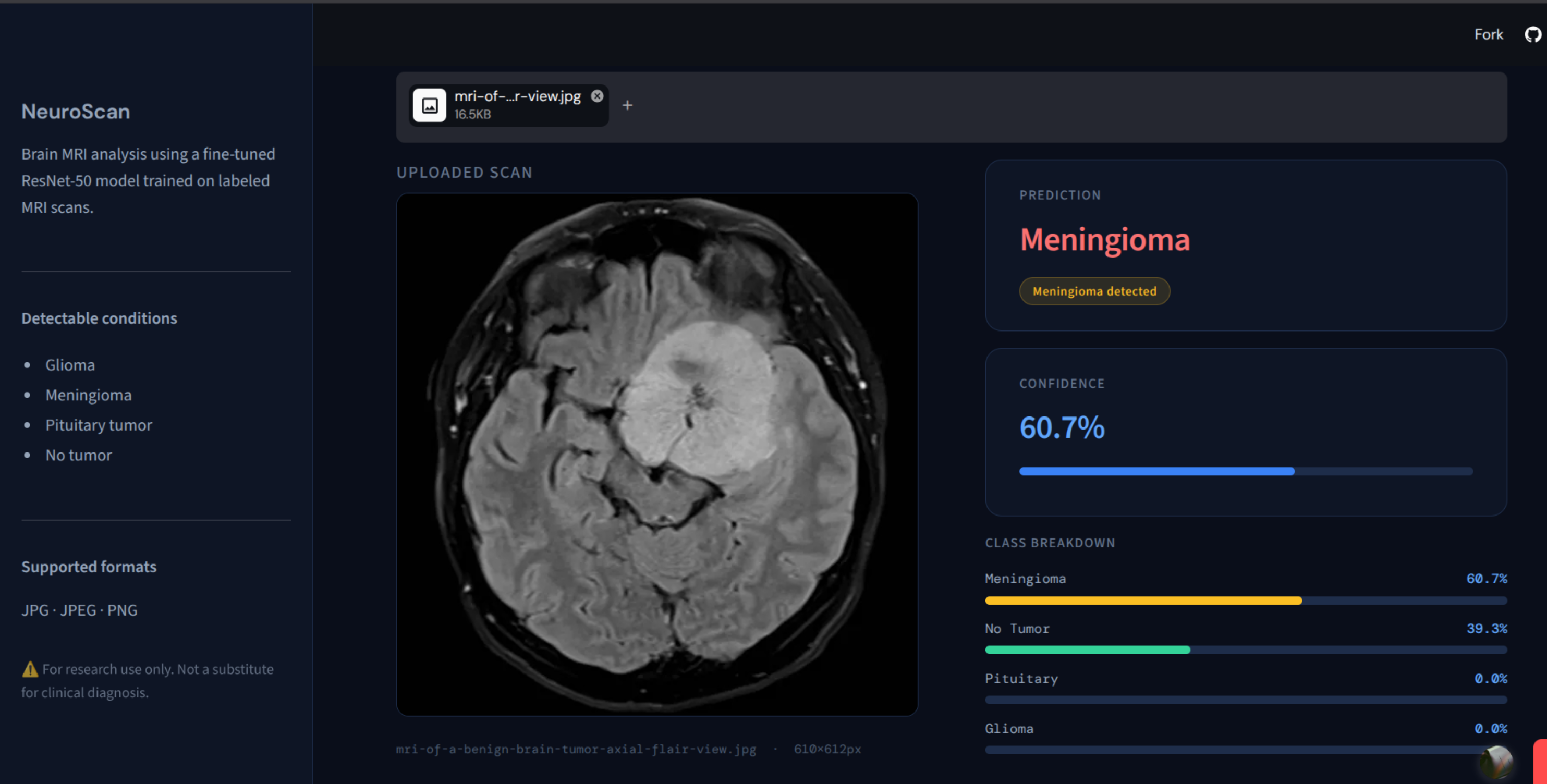Click the Meningioma detected badge
The width and height of the screenshot is (1547, 784).
tap(1094, 291)
